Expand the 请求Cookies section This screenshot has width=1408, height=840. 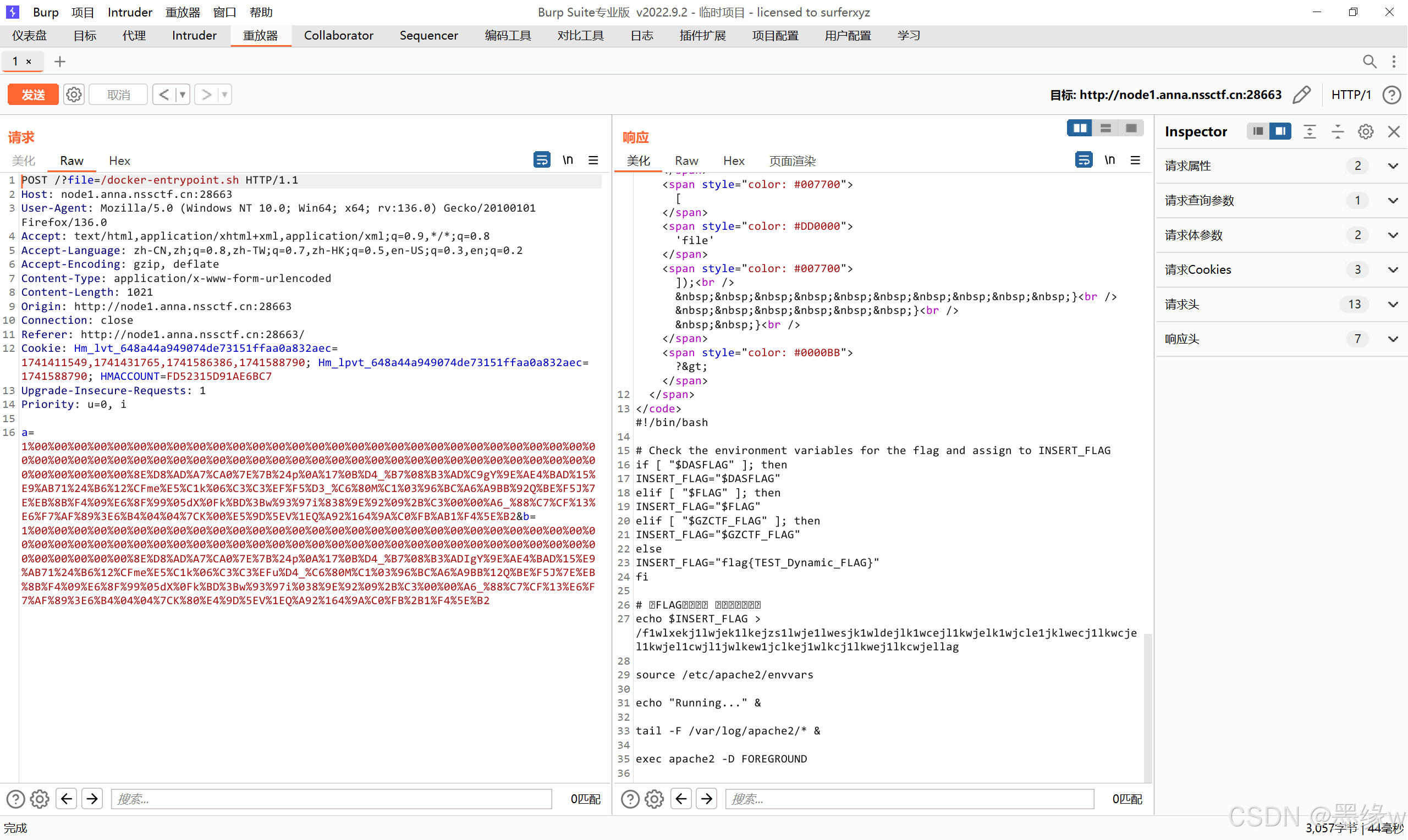pyautogui.click(x=1393, y=269)
